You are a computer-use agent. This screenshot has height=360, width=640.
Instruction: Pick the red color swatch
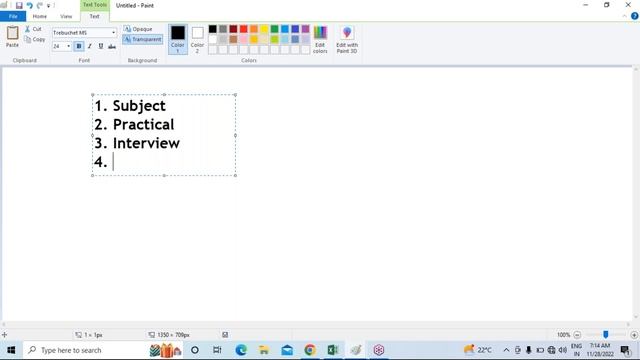pos(244,29)
